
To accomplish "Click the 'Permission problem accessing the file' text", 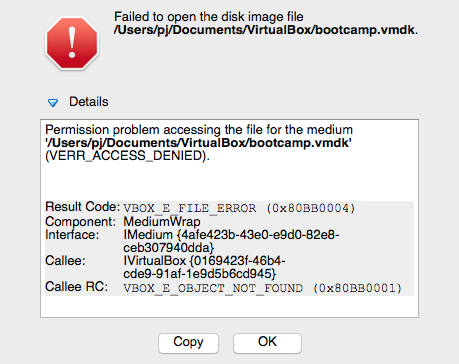I will tap(199, 130).
